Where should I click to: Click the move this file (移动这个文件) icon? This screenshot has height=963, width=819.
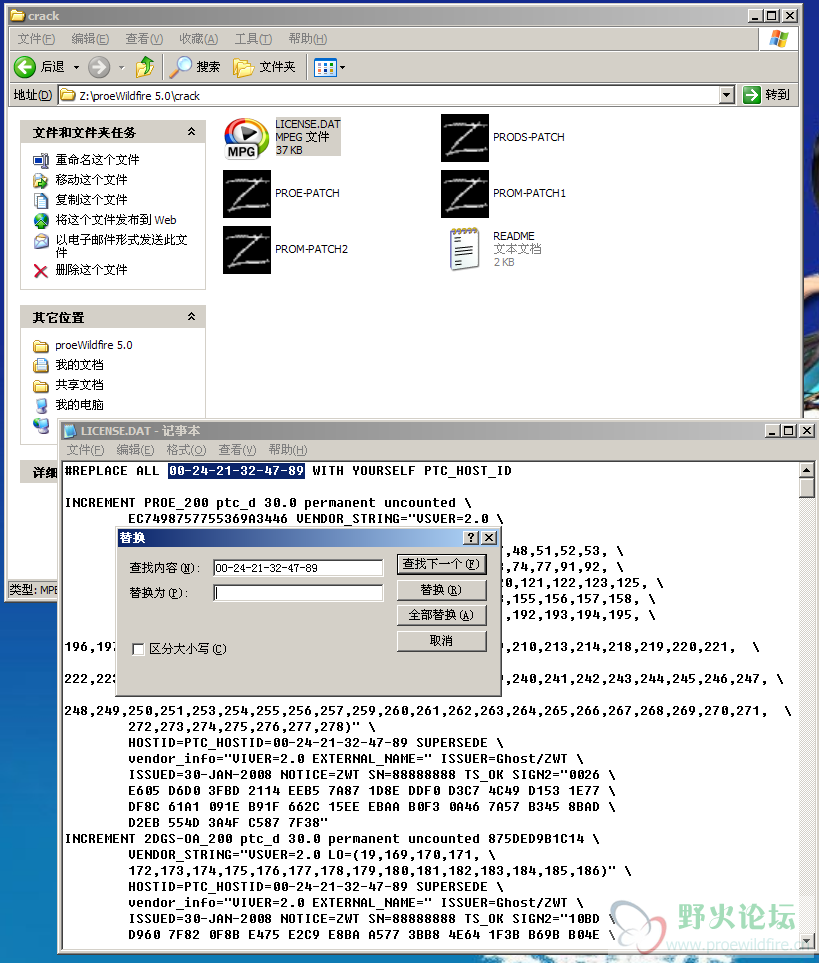[x=41, y=180]
